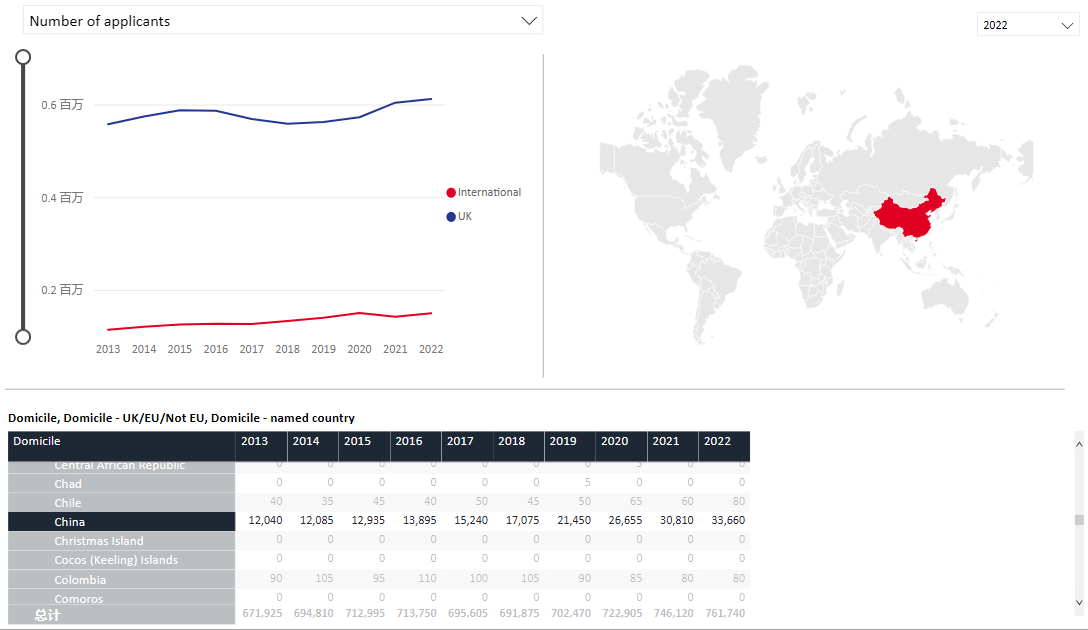Select the Cocos (Keeling) Islands row
Viewport: 1088px width, 630px height.
[379, 560]
